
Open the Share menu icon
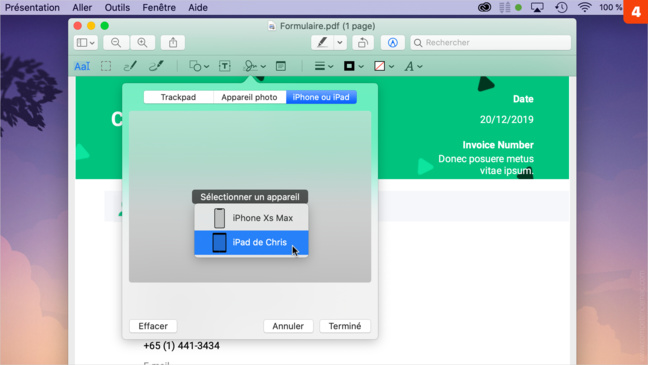173,43
